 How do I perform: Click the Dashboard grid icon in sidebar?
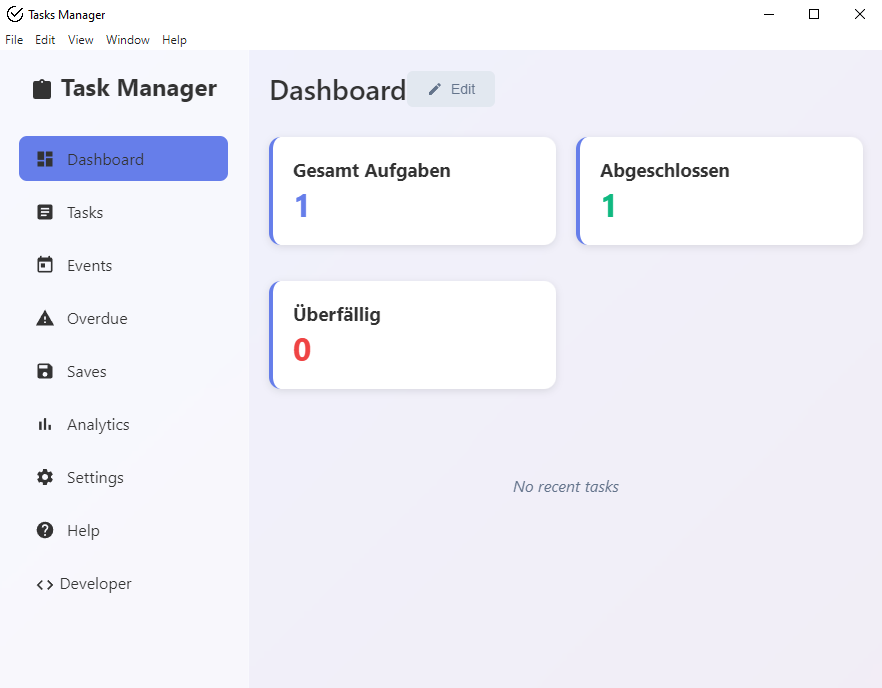click(45, 159)
